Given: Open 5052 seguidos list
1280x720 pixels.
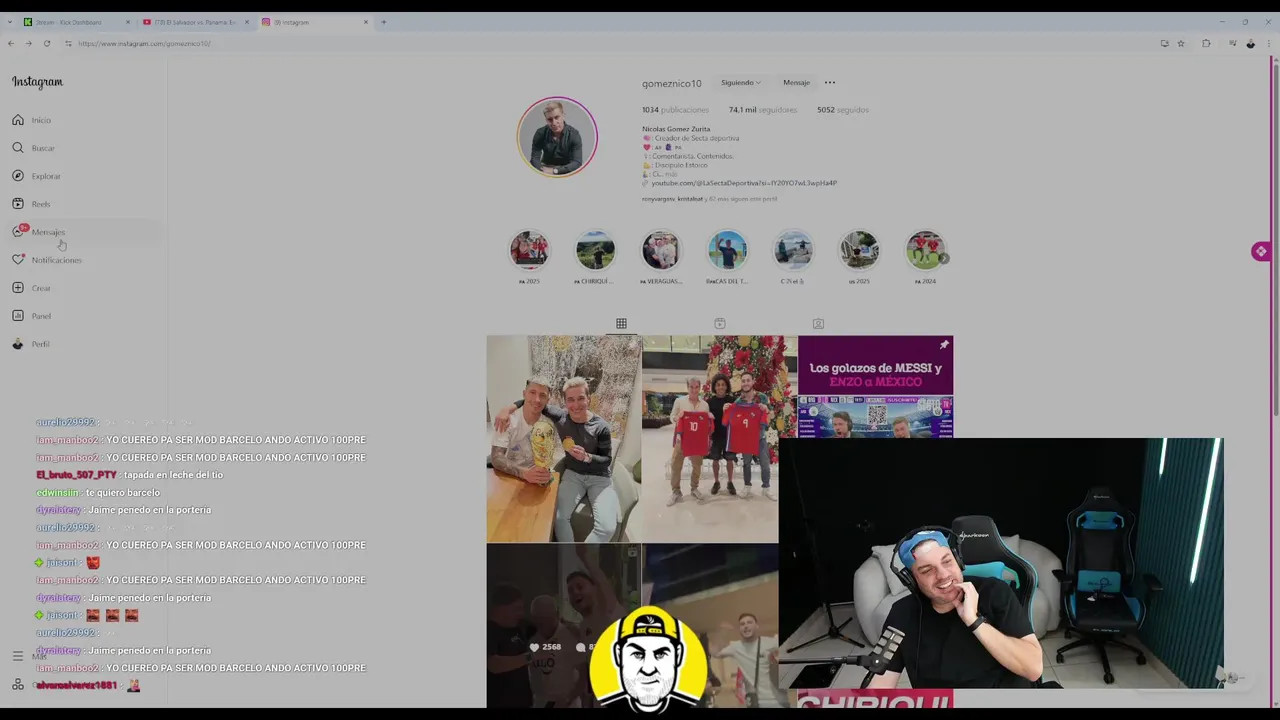Looking at the screenshot, I should 843,110.
